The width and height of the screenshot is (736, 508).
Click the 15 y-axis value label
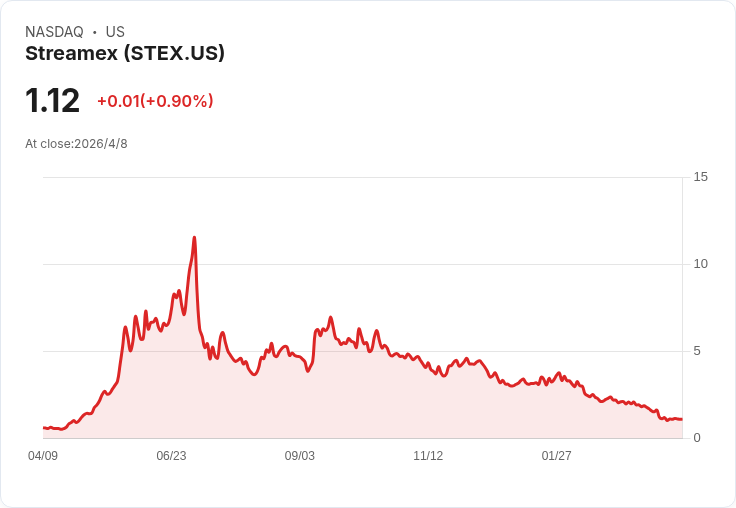(700, 177)
